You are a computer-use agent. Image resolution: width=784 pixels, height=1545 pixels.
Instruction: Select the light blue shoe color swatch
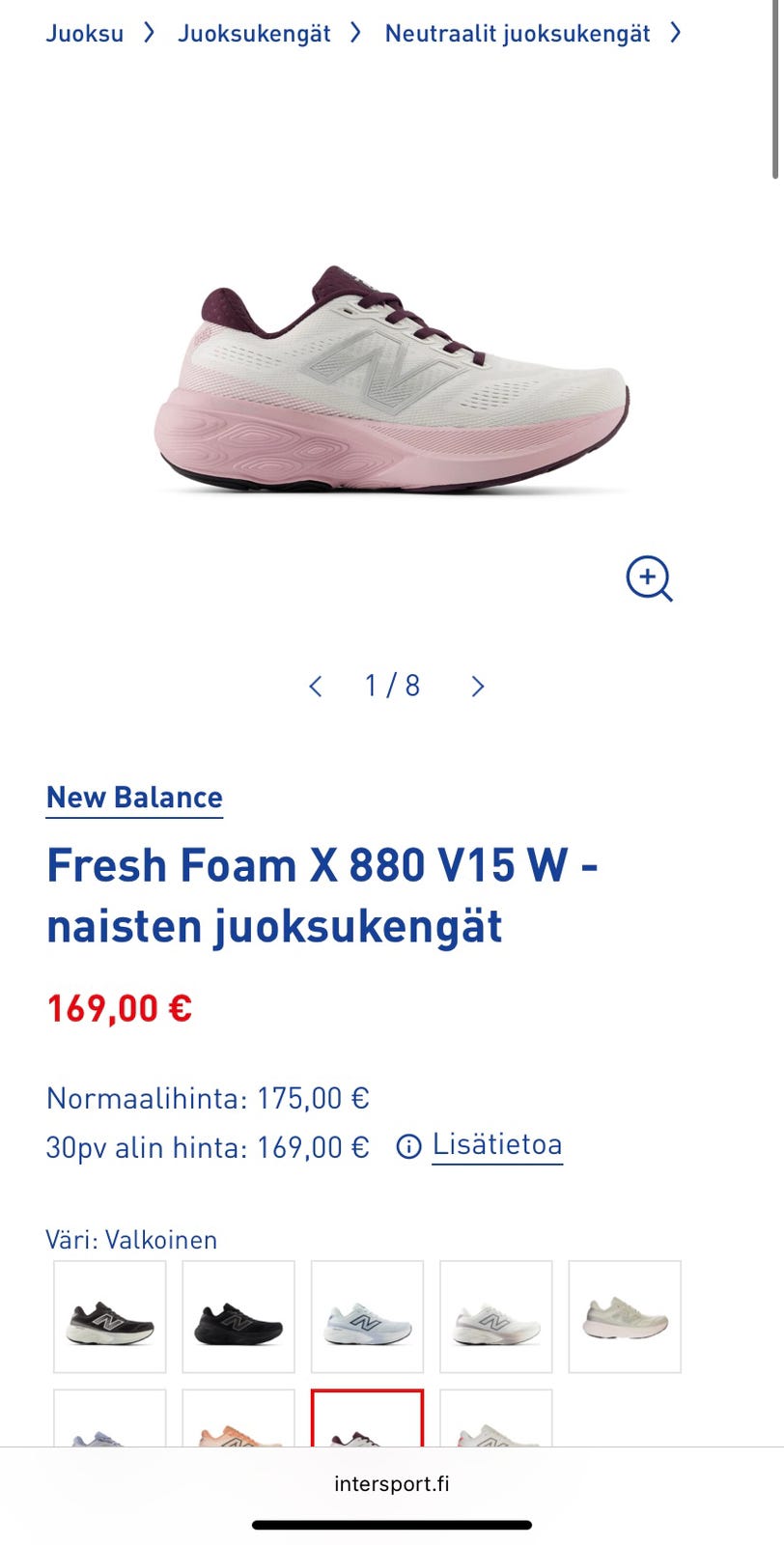click(x=367, y=1316)
